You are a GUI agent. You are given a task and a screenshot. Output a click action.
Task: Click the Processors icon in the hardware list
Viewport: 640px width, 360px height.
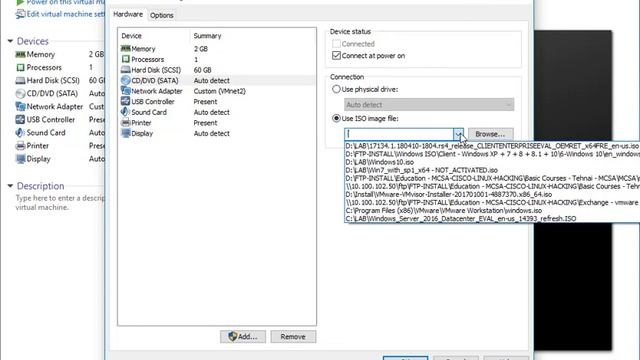point(126,59)
